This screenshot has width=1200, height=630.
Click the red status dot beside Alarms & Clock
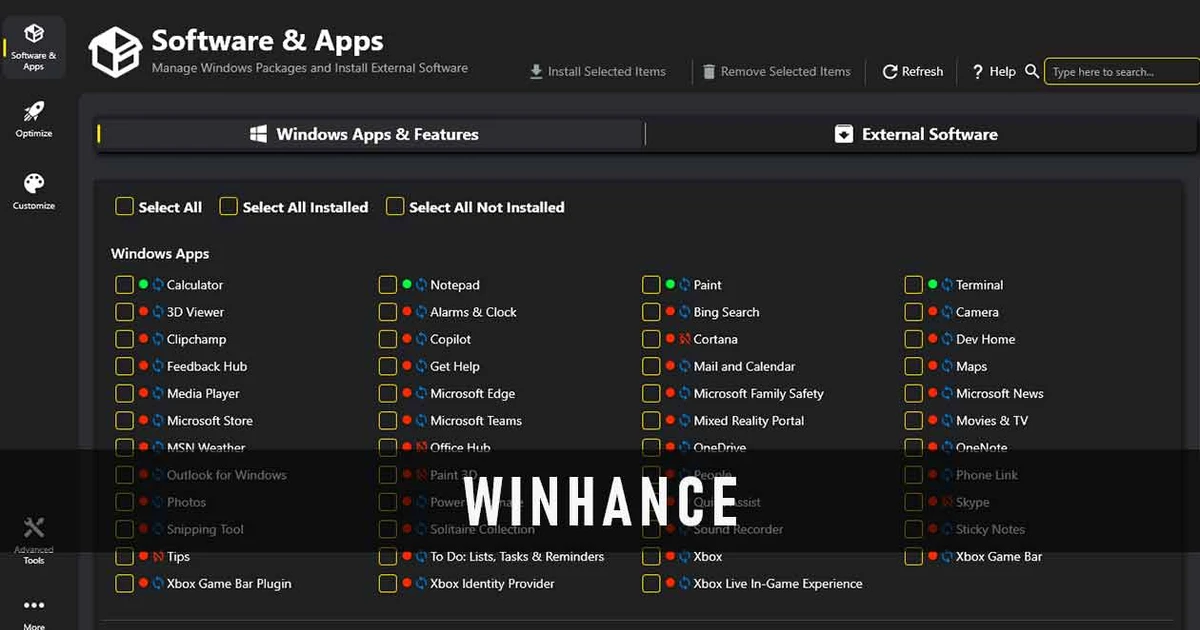(x=407, y=312)
